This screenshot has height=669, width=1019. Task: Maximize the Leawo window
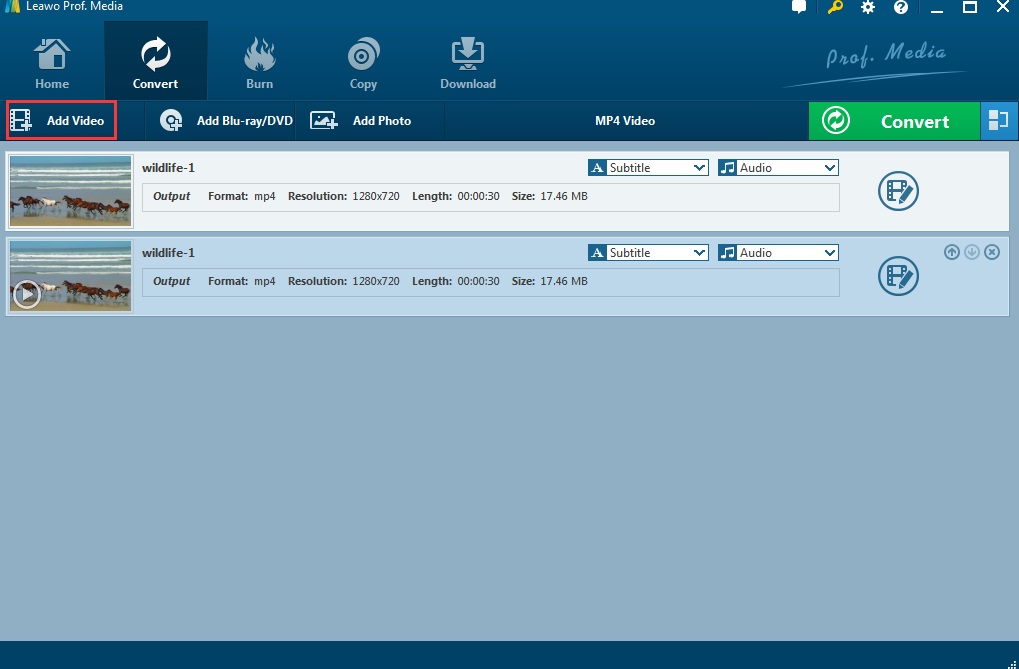[x=970, y=8]
